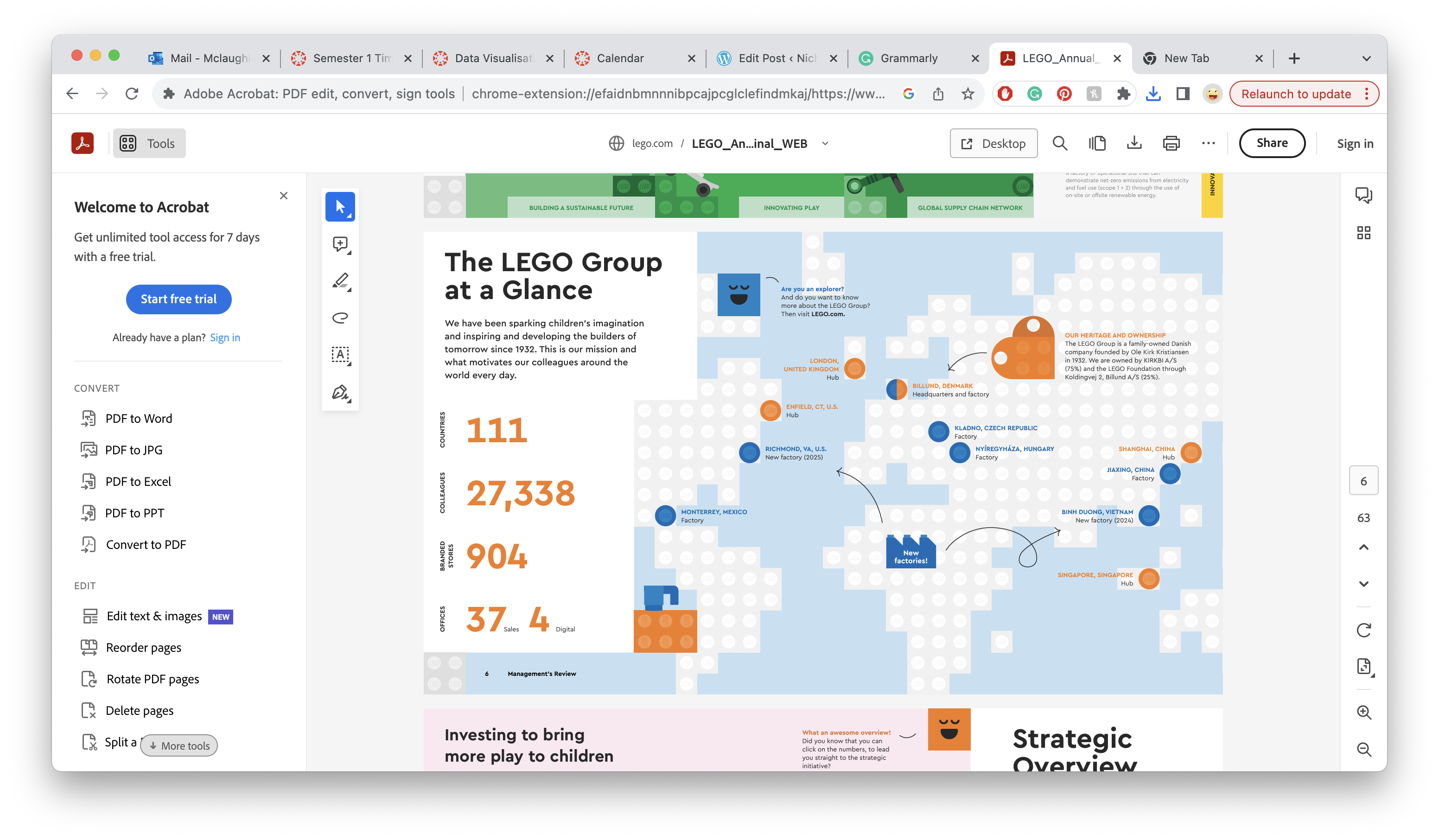Screen dimensions: 1439x840
Task: Choose the freehand draw loop tool
Action: [340, 318]
